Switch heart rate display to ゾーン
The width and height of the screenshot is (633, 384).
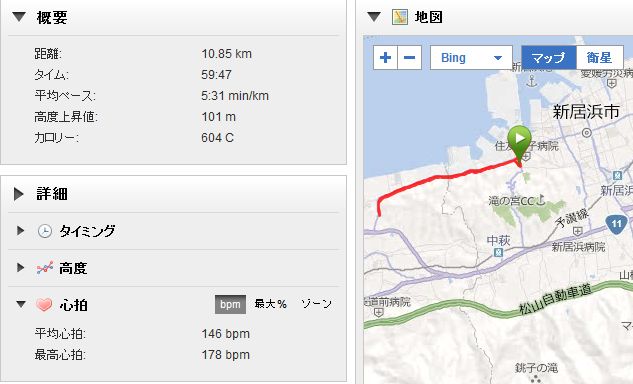pos(316,304)
